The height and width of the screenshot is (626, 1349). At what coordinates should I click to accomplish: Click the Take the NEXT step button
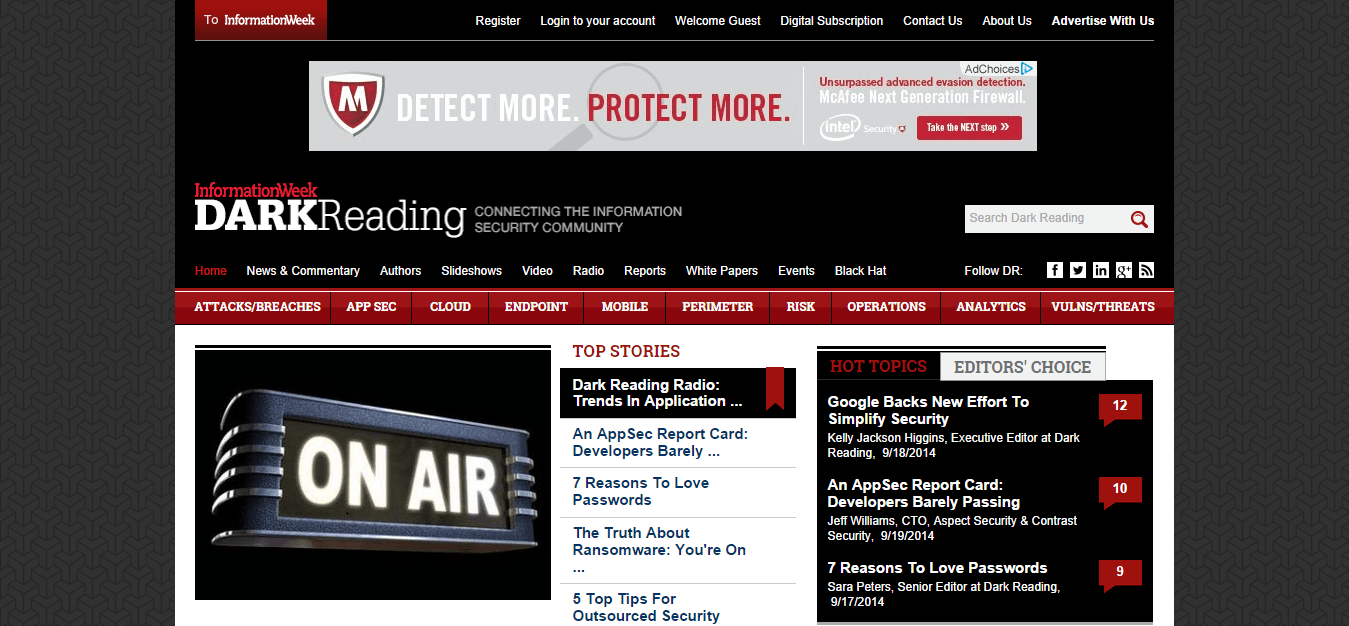(969, 128)
